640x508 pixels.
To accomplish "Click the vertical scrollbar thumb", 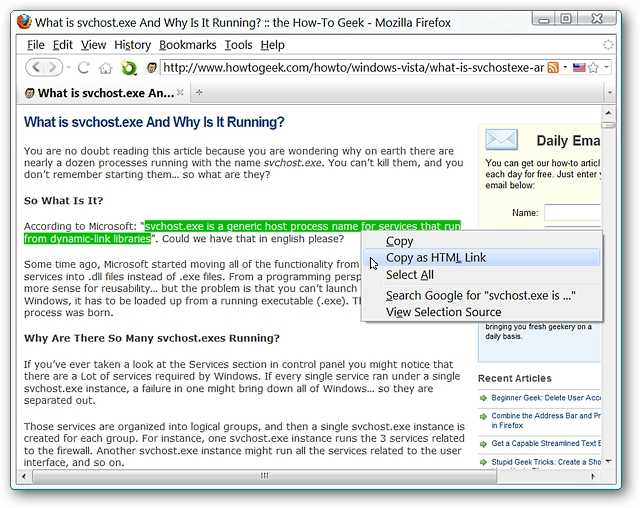I will 608,124.
